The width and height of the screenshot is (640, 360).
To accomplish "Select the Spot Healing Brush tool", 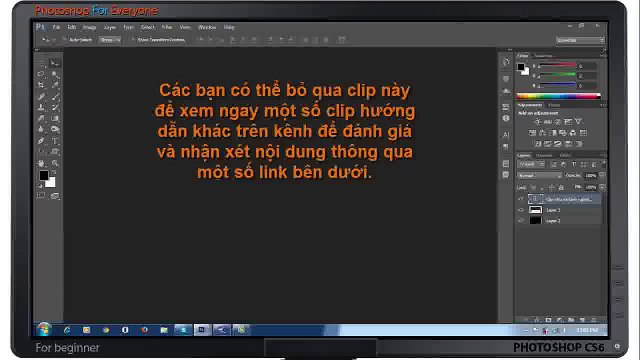I will (41, 97).
